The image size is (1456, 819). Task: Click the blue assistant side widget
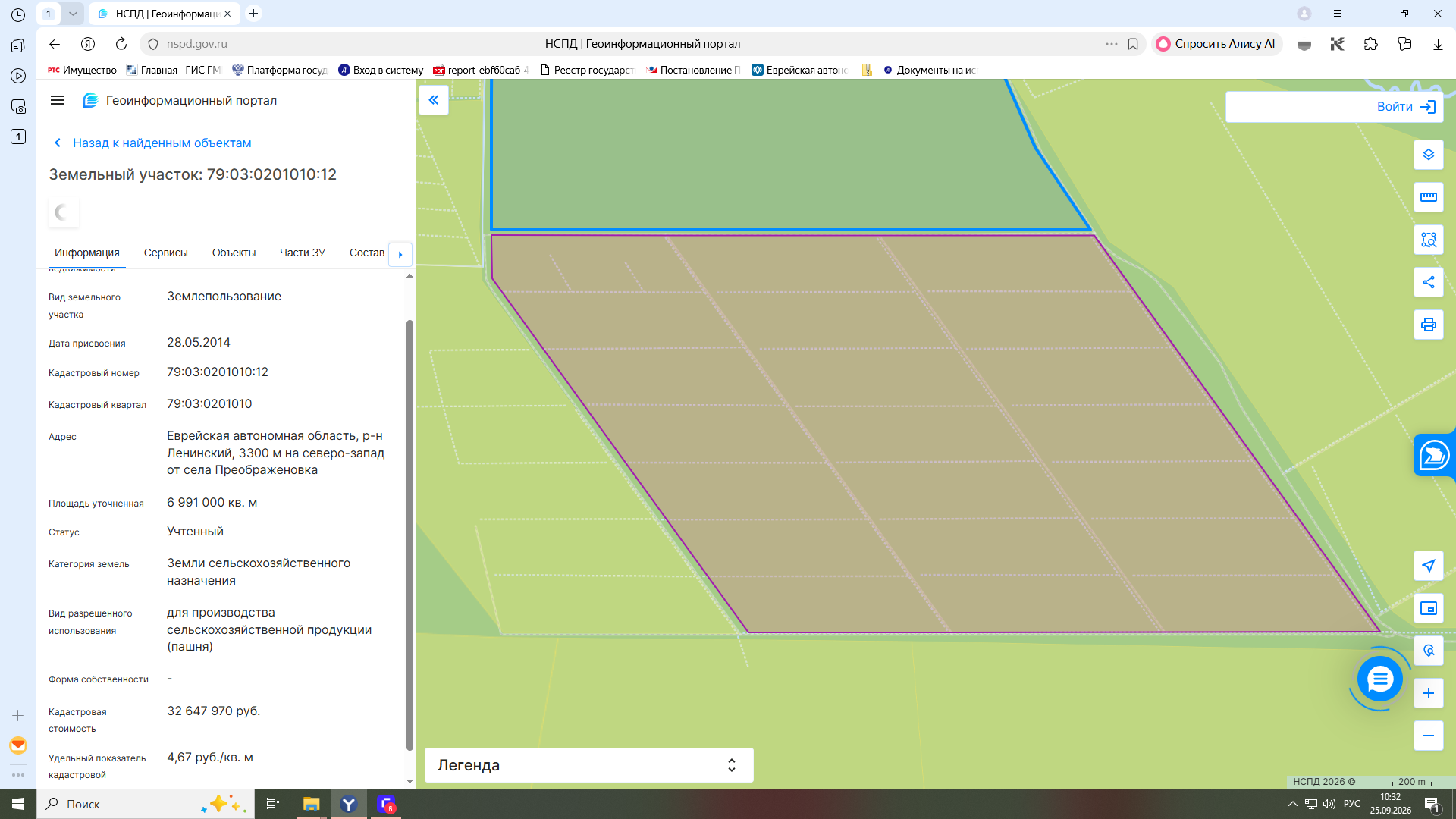pyautogui.click(x=1434, y=455)
